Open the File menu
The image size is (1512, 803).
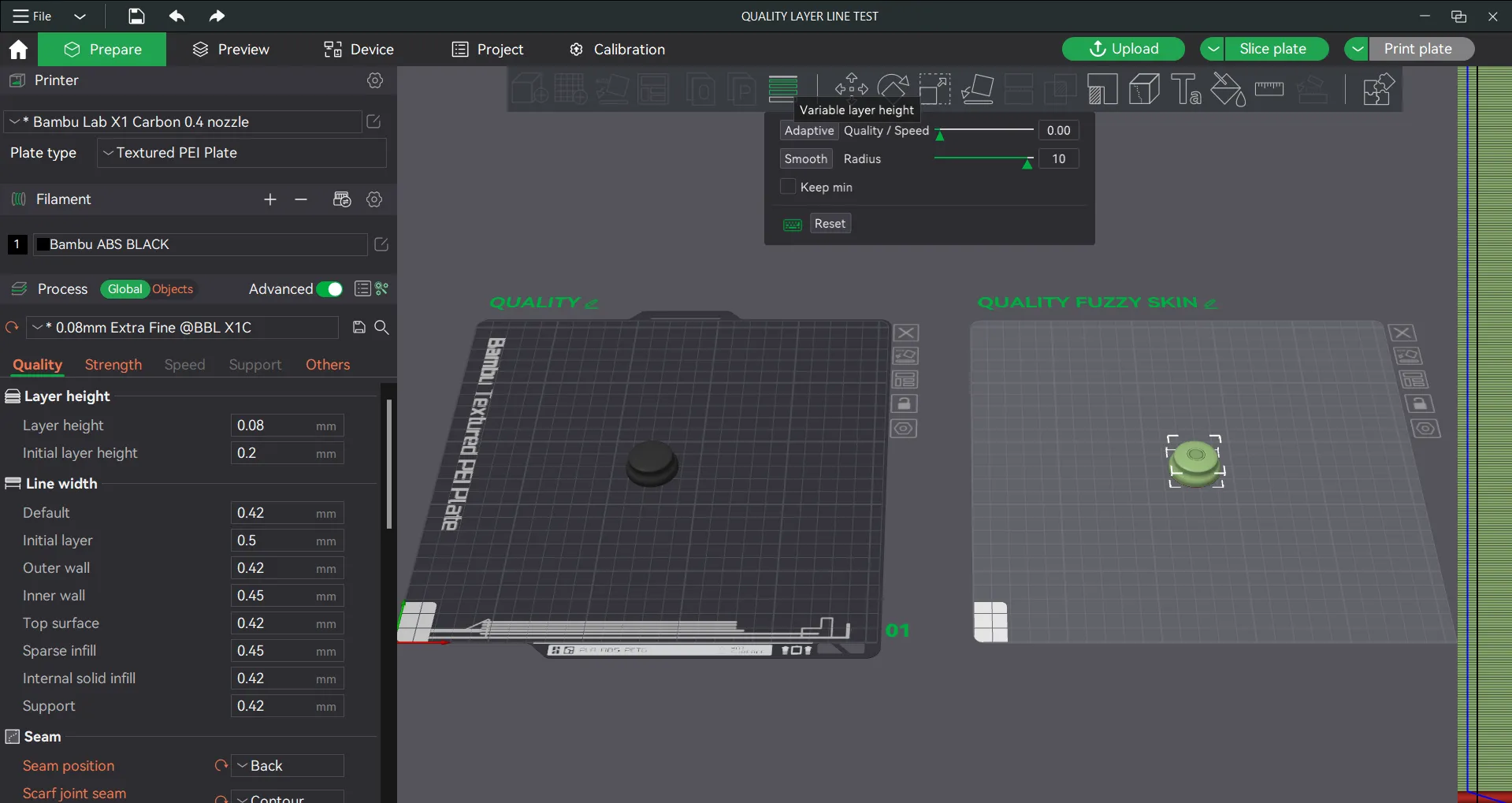(x=32, y=16)
